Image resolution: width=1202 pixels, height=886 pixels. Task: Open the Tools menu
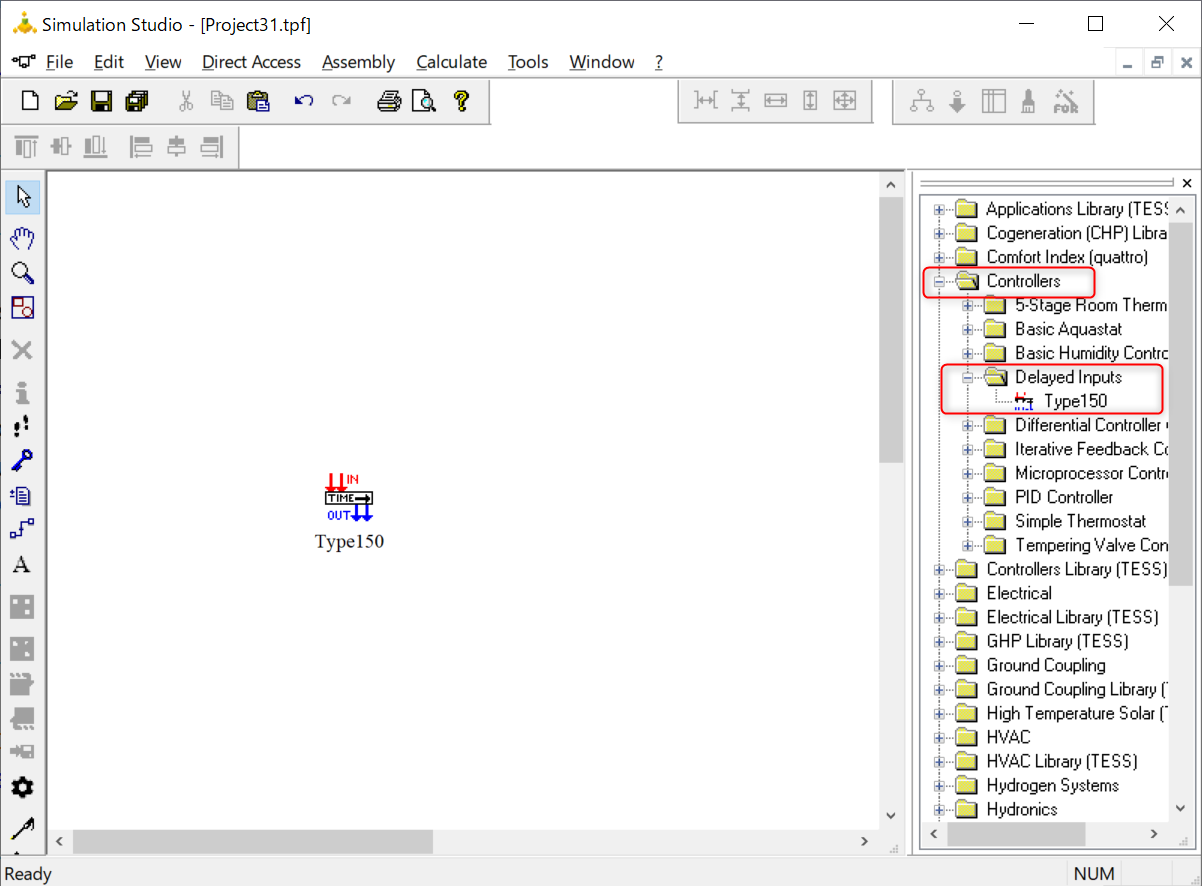(528, 62)
